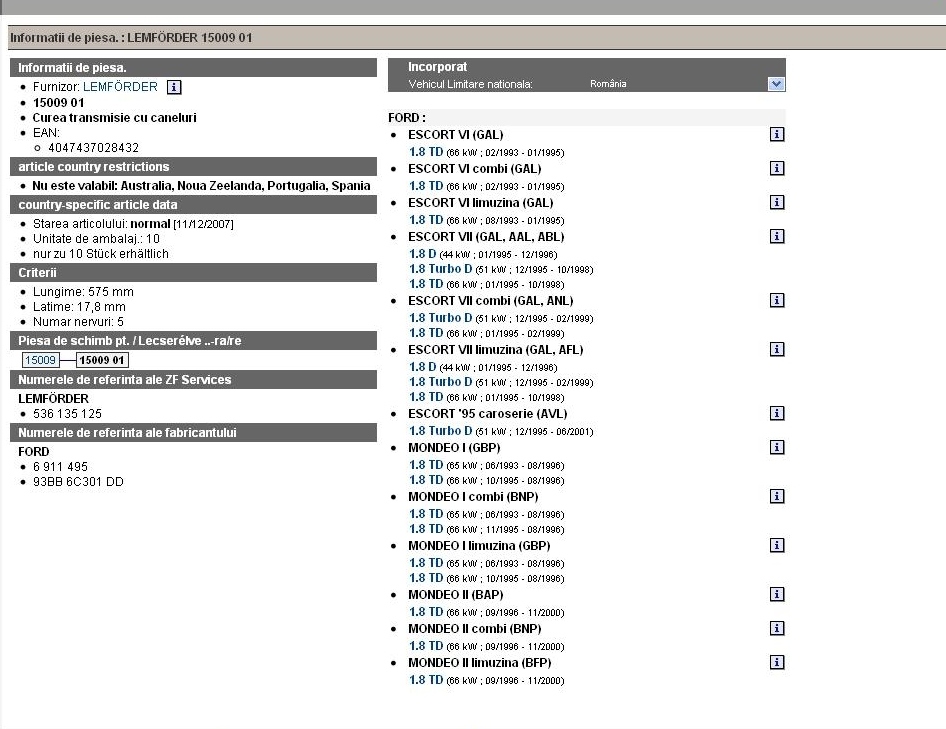Select the 15009 01 replacement part box
Image resolution: width=946 pixels, height=729 pixels.
point(102,360)
